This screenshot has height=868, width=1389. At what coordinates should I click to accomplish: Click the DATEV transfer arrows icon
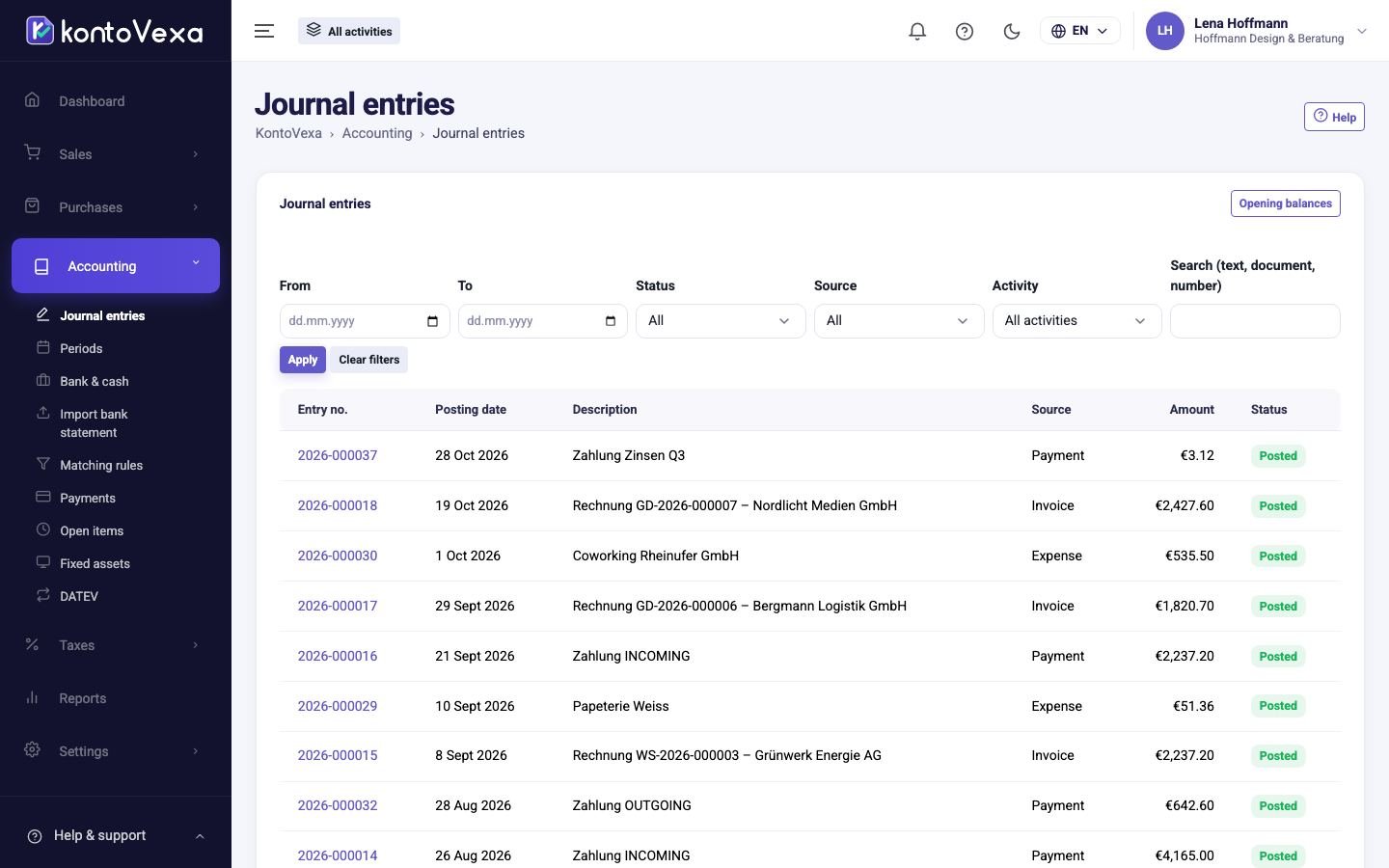[42, 595]
